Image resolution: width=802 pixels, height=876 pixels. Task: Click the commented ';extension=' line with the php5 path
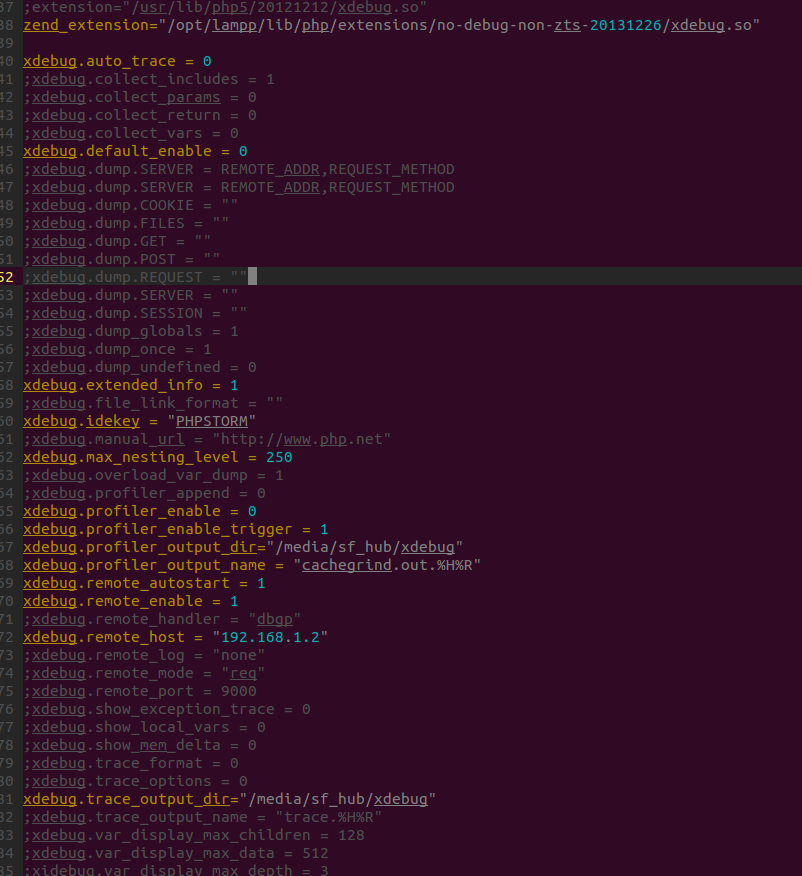click(x=225, y=7)
